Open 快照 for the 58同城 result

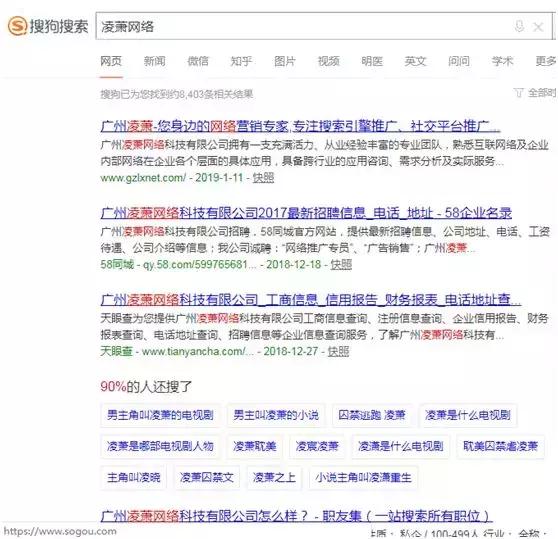click(341, 264)
